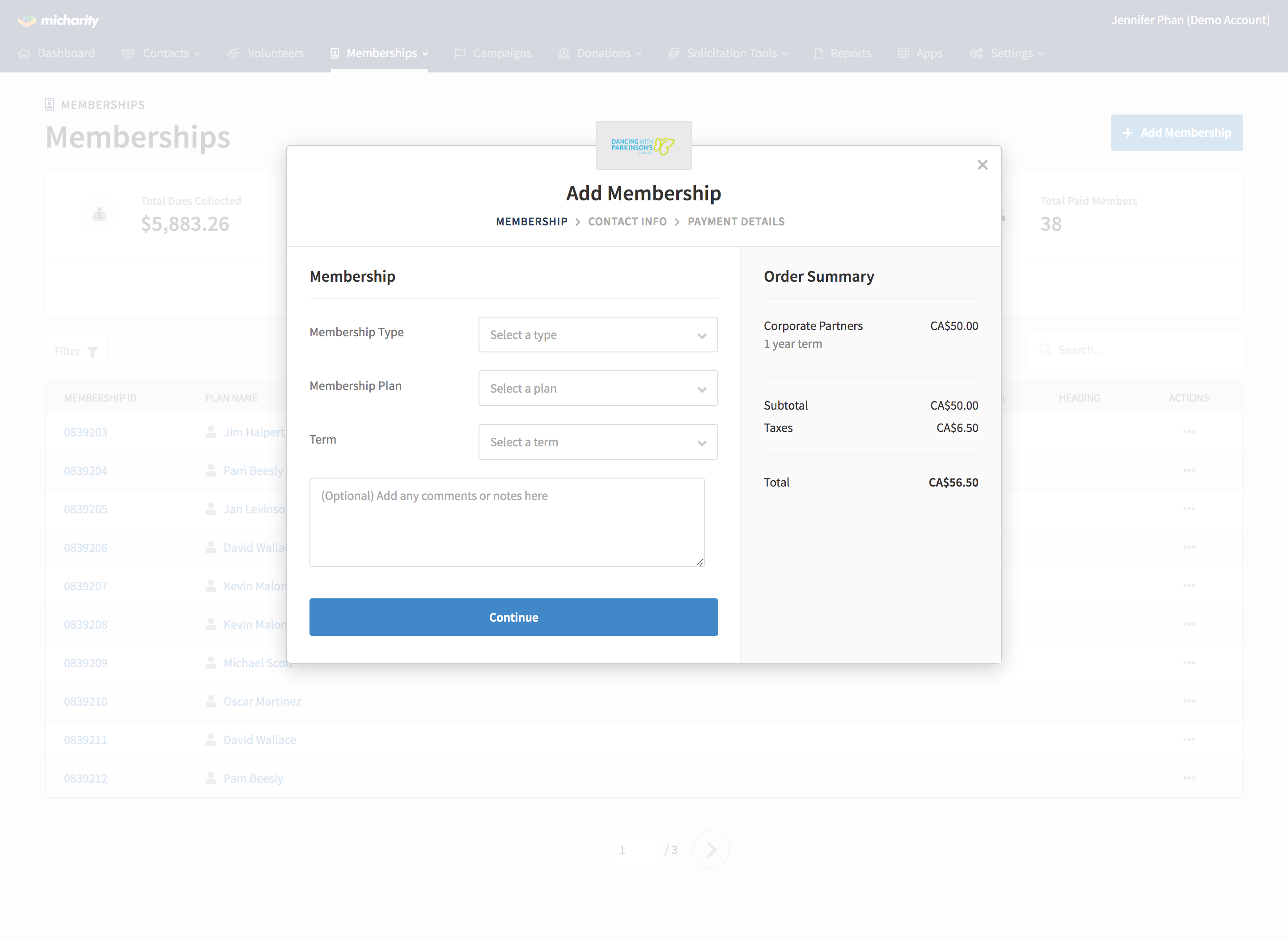Open actions menu for membership 0839204
Image resolution: width=1288 pixels, height=940 pixels.
[x=1189, y=470]
